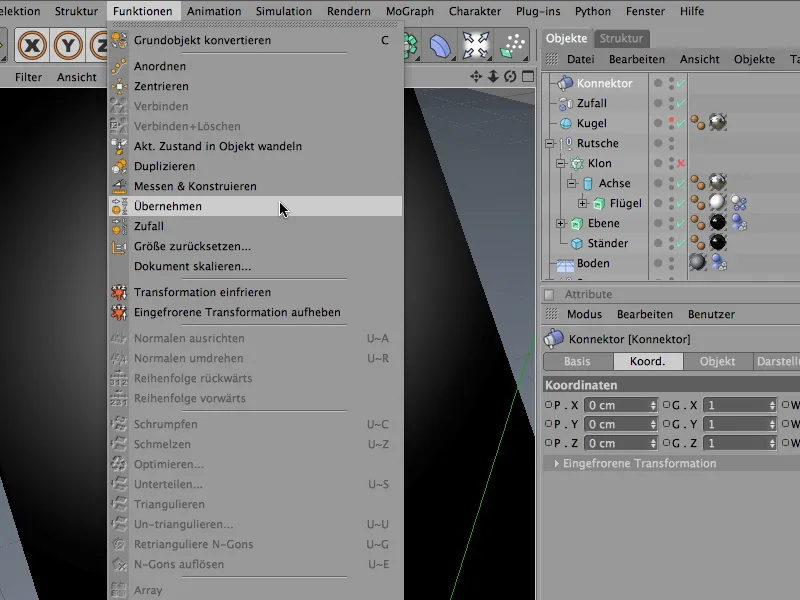Choose Transformation einfrieren menu entry
This screenshot has height=600, width=800.
point(256,292)
